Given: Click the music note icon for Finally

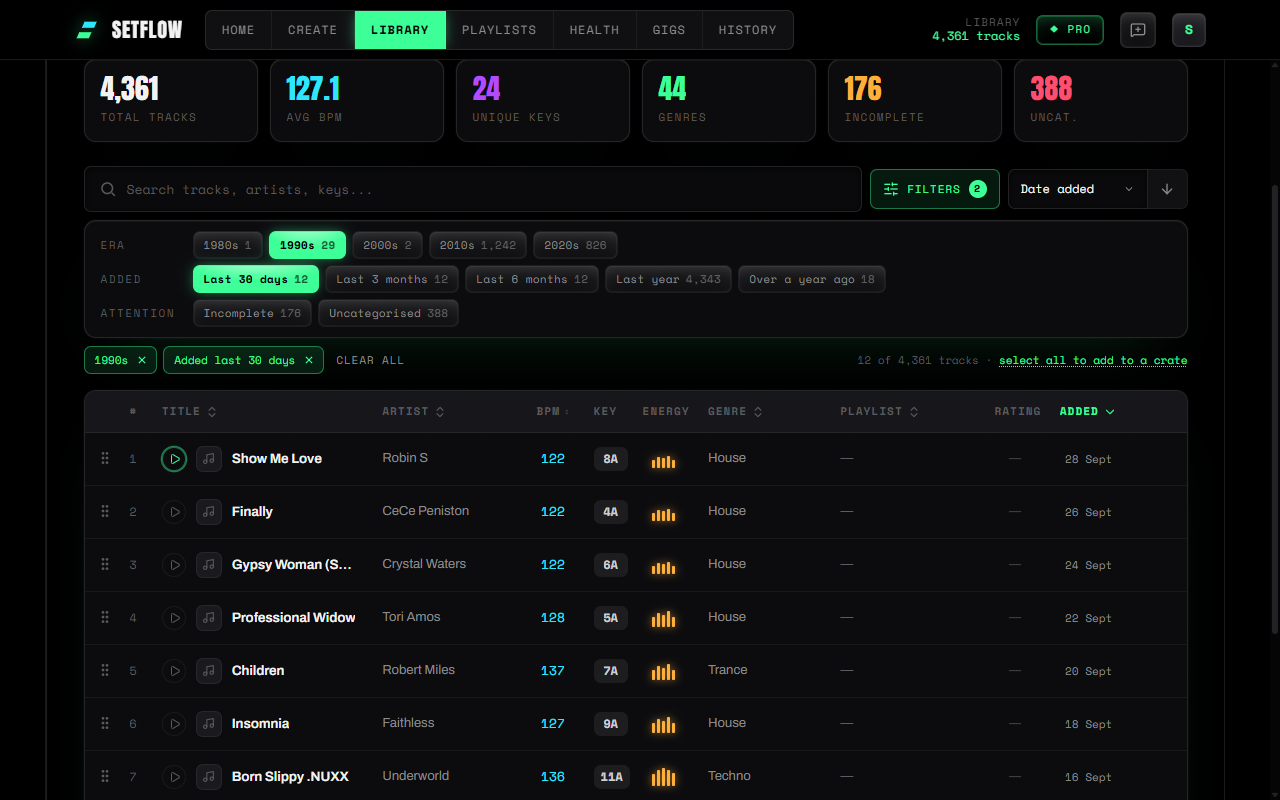Looking at the screenshot, I should [209, 512].
